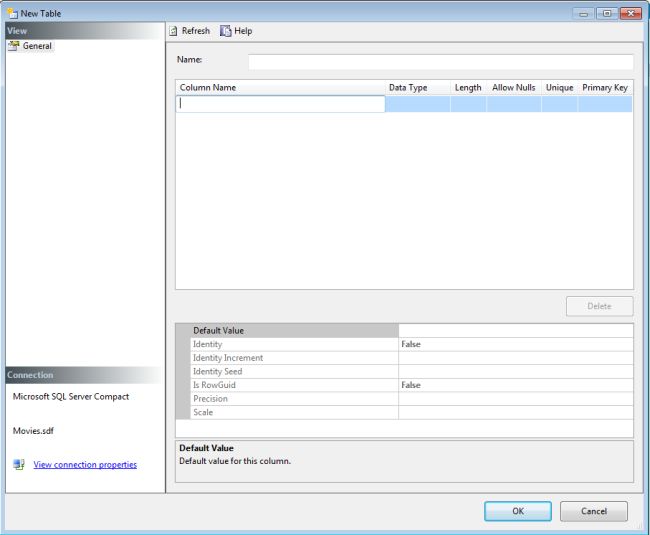
Task: Maximize the New Table window
Action: coord(606,14)
